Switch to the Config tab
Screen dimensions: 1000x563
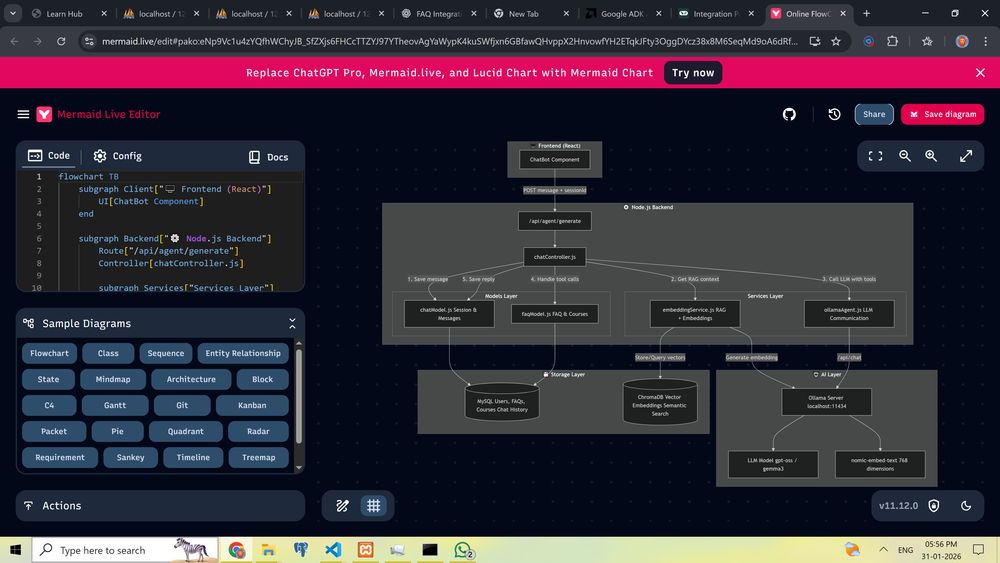117,156
